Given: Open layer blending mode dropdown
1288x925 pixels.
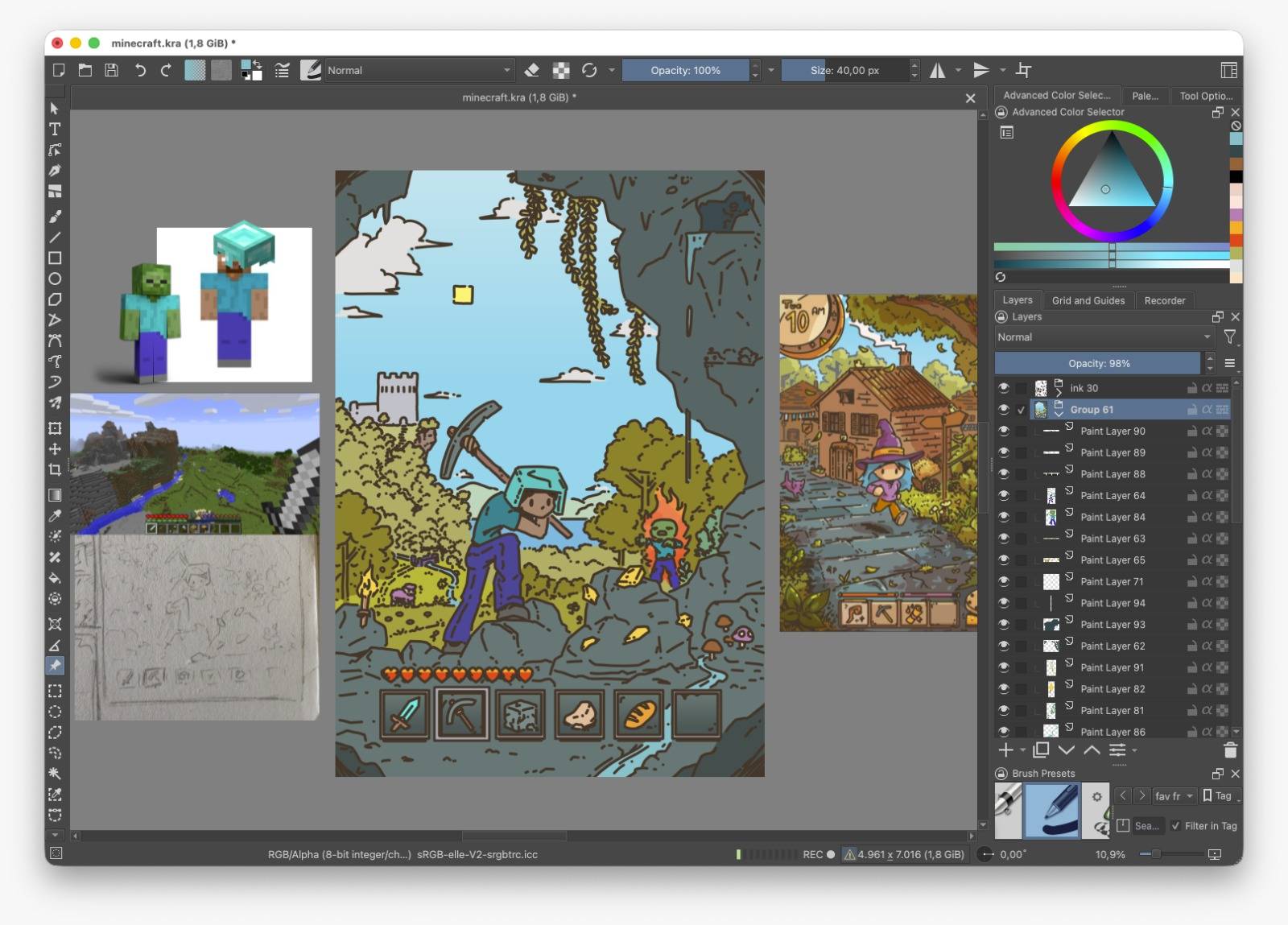Looking at the screenshot, I should [x=1104, y=337].
